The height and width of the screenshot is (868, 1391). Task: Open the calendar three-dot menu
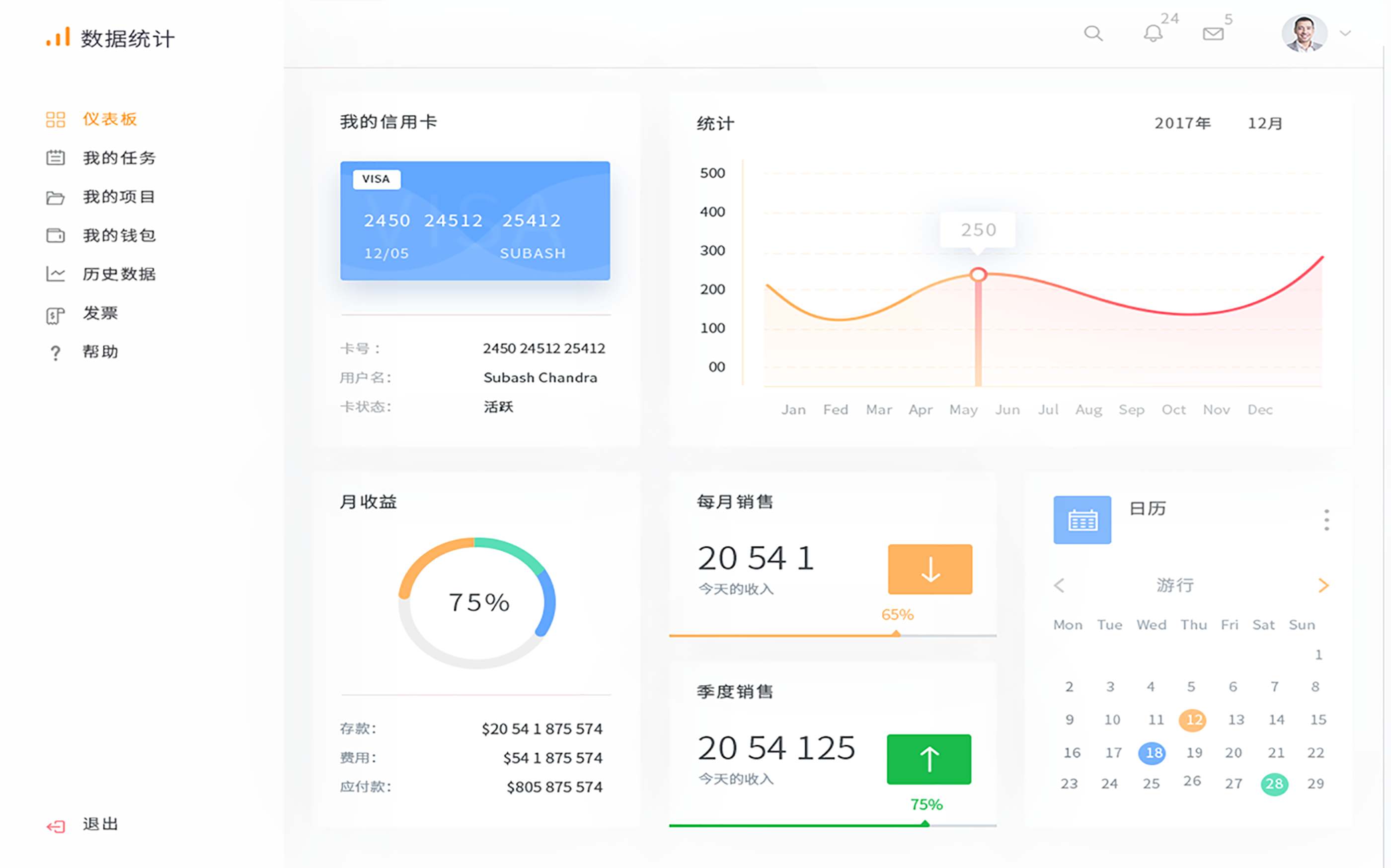(x=1326, y=519)
